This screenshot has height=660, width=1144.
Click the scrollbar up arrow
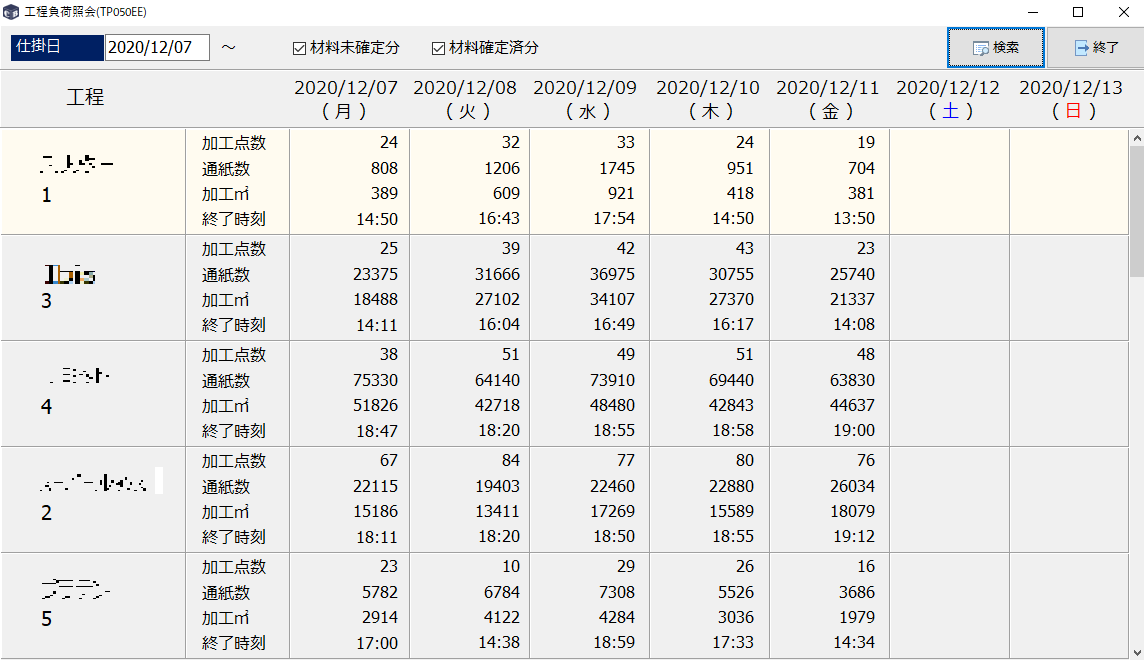point(1135,138)
